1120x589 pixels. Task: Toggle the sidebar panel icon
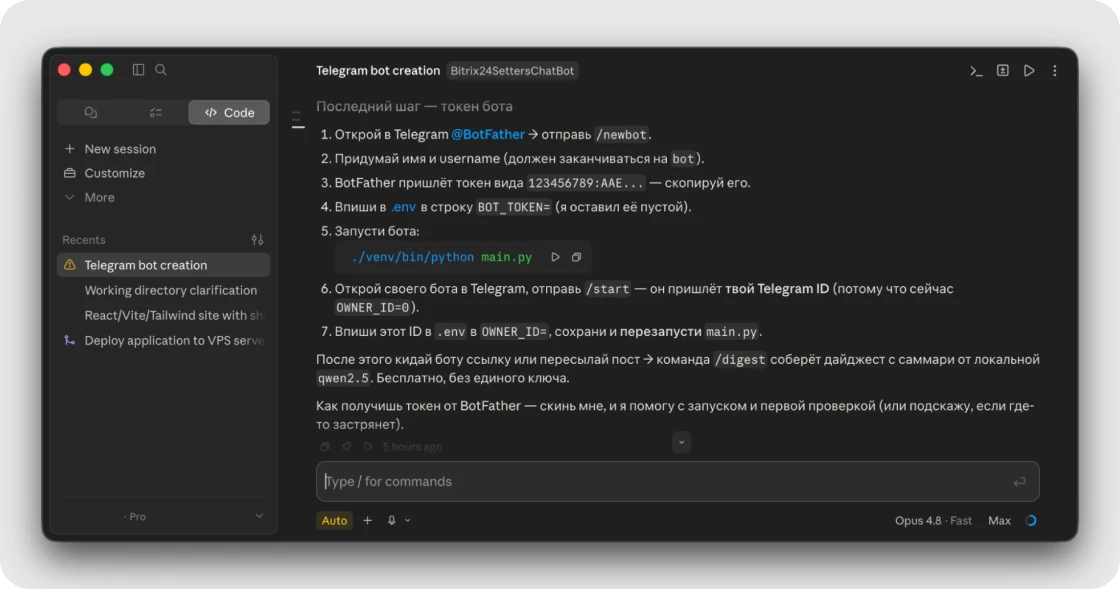click(x=139, y=69)
